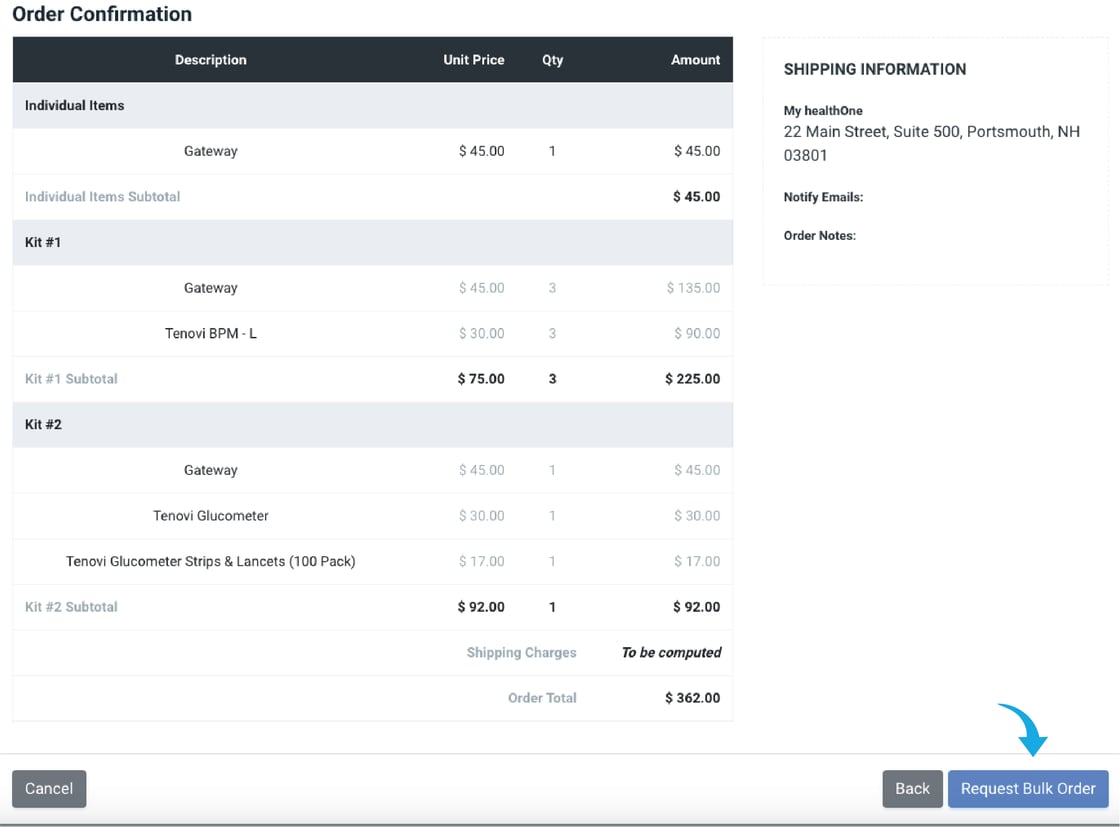Click the Order Confirmation heading
This screenshot has width=1120, height=827.
coord(102,14)
